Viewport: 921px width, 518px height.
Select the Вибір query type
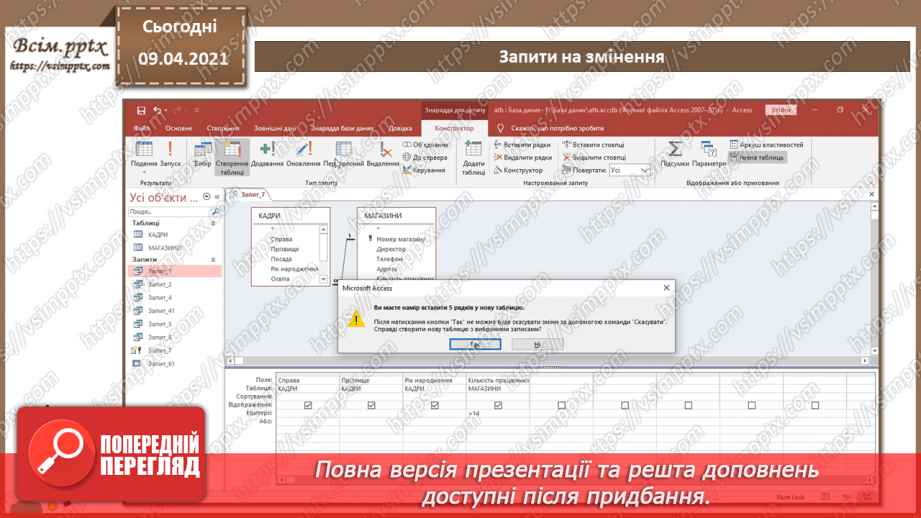tap(203, 154)
